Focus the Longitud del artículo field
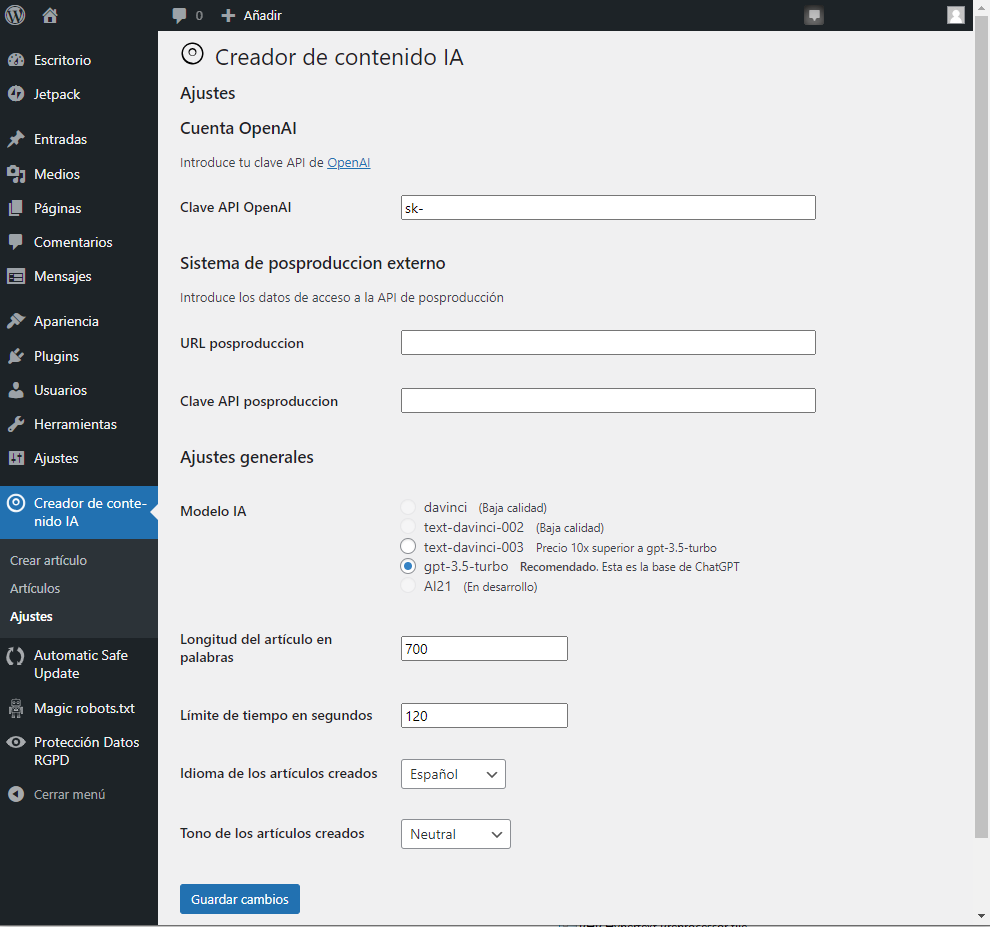 484,649
